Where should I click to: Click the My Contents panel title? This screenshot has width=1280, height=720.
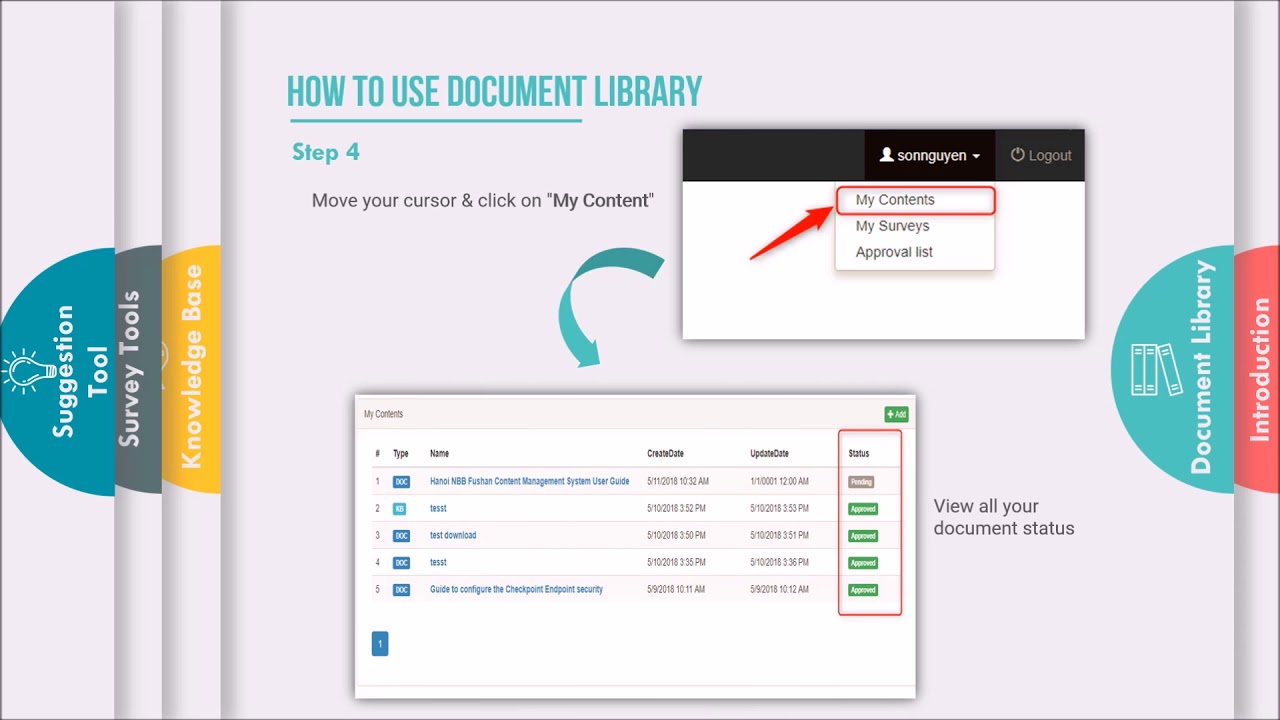pos(383,414)
